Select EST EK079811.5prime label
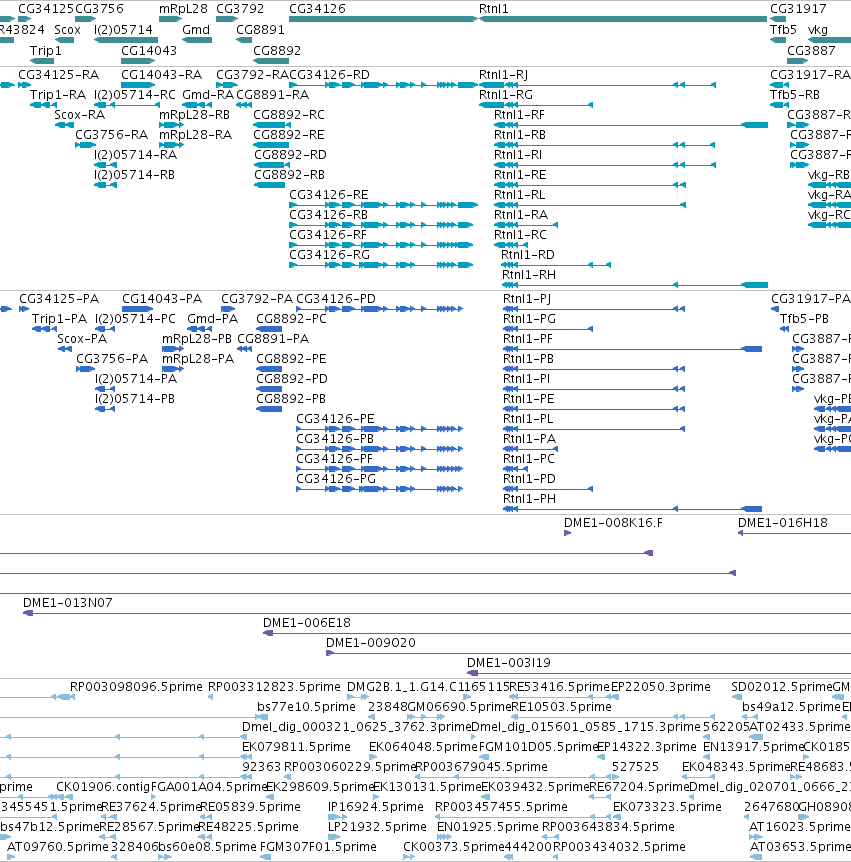This screenshot has height=862, width=851. (x=296, y=747)
